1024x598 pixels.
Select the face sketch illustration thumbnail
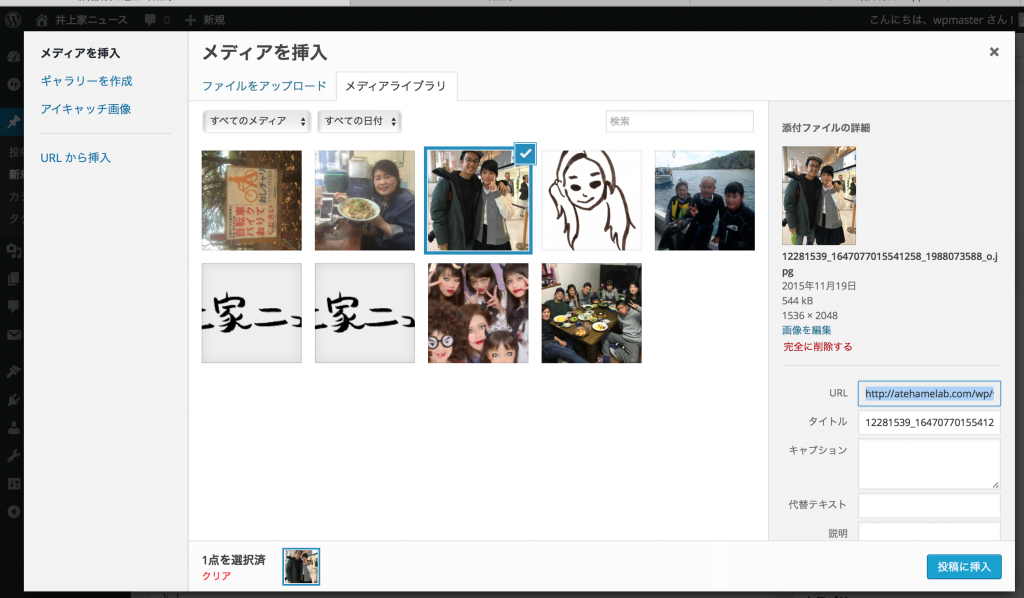[x=591, y=199]
